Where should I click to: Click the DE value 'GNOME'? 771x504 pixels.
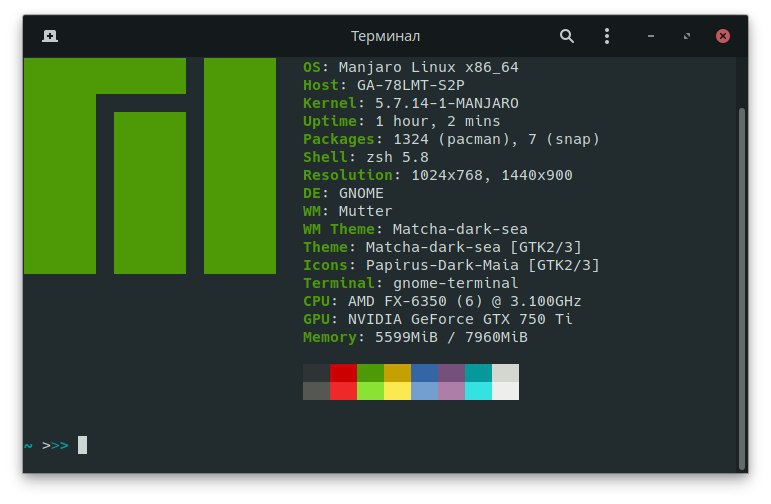tap(361, 193)
